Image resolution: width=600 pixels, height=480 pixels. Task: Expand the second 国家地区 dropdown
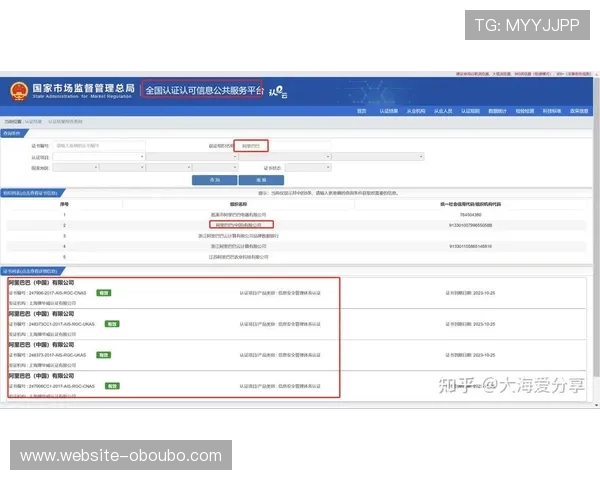(122, 167)
